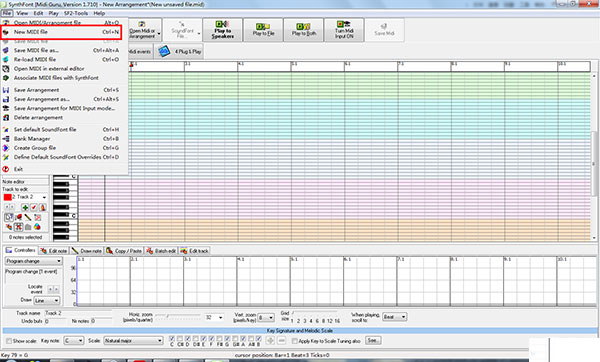Expand the arrow next to Open Midi or Arrangement
600x362 pixels.
[x=159, y=33]
